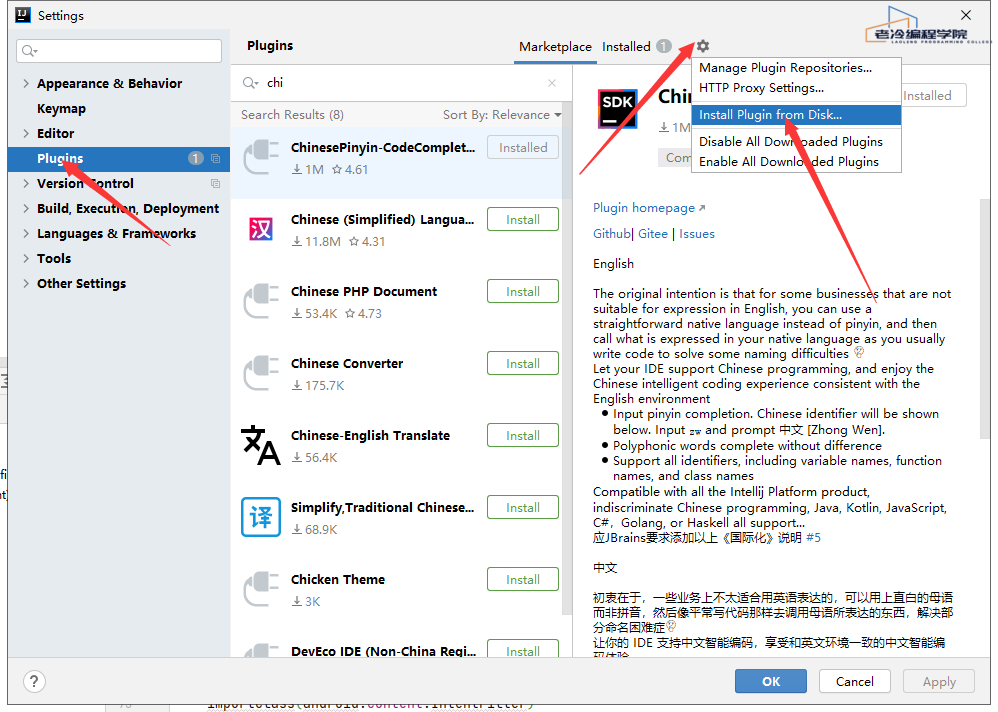998x712 pixels.
Task: Install the Chicken Theme plugin
Action: tap(523, 579)
